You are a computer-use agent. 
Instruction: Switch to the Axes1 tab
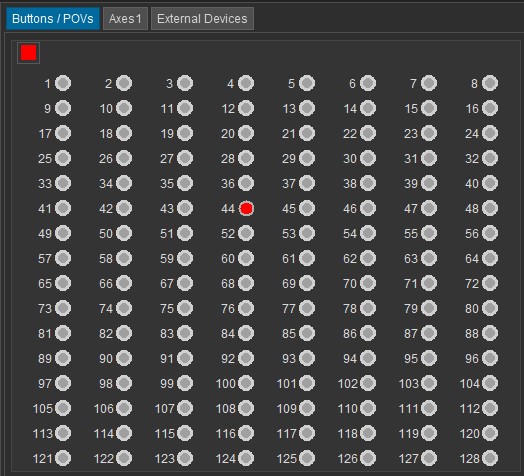tap(125, 19)
